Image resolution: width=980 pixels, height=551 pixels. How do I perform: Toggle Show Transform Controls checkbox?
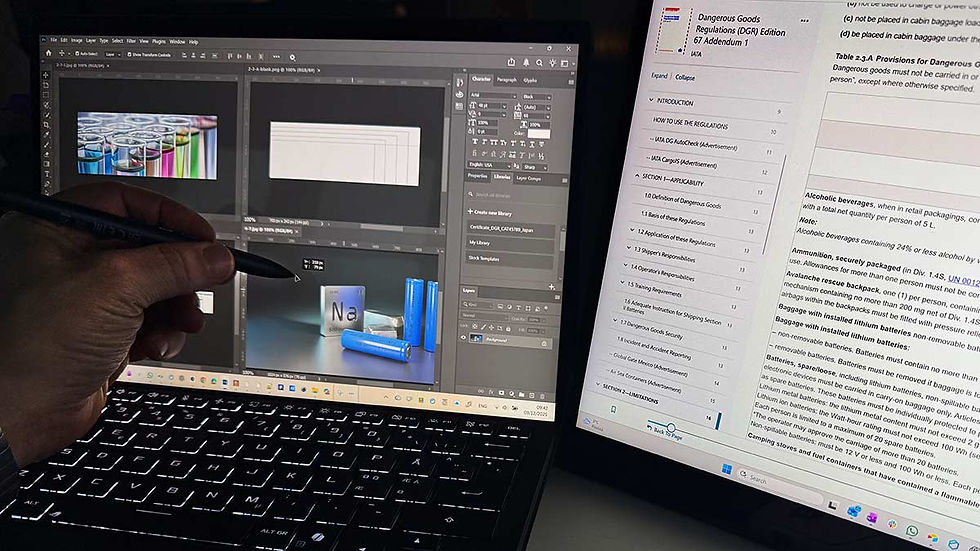(129, 54)
